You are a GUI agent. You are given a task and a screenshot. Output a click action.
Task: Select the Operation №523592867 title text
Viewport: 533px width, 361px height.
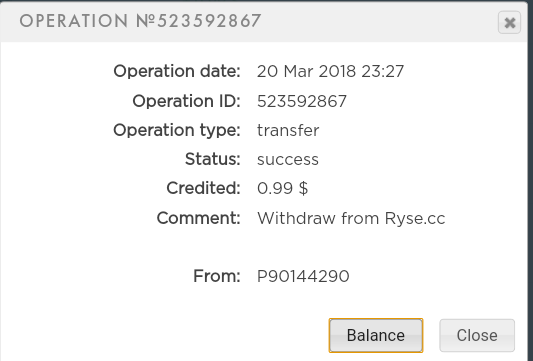tap(140, 21)
